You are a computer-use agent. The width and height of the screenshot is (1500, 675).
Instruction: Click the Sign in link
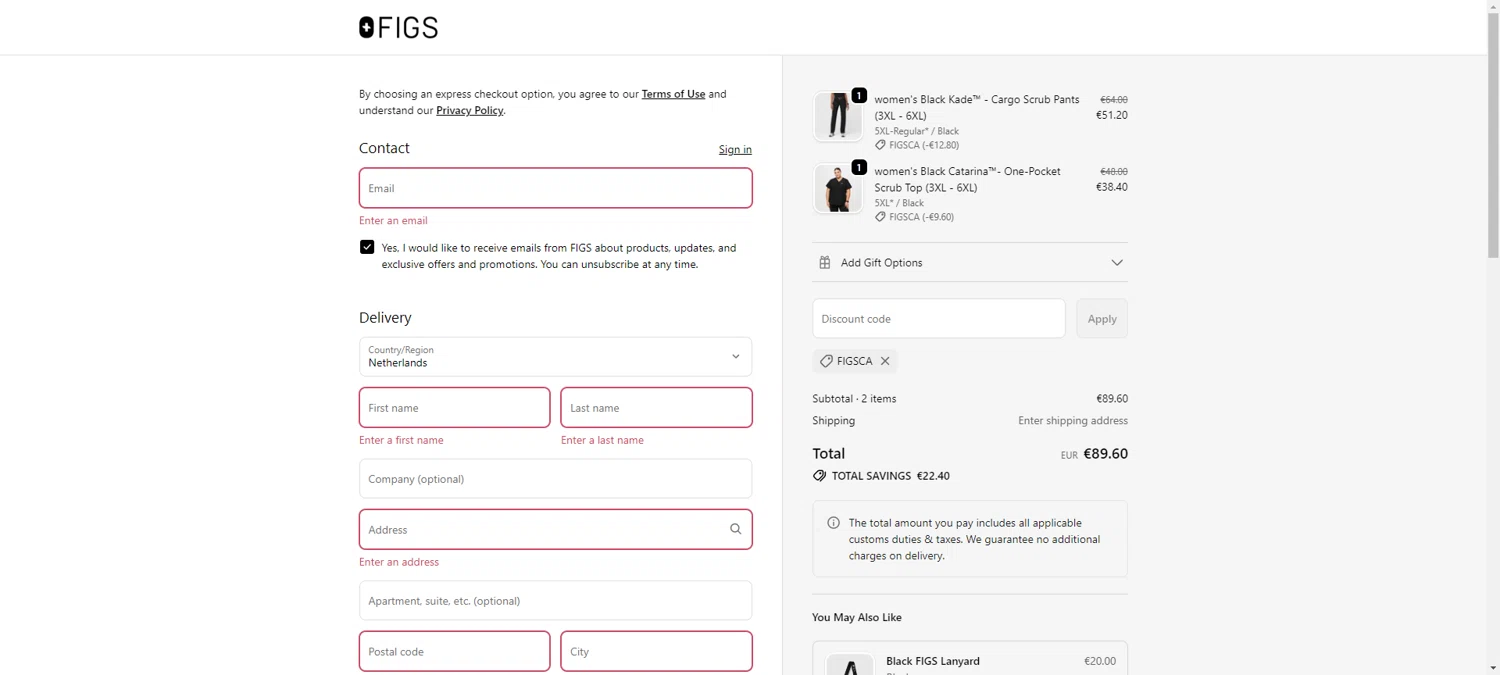(735, 150)
